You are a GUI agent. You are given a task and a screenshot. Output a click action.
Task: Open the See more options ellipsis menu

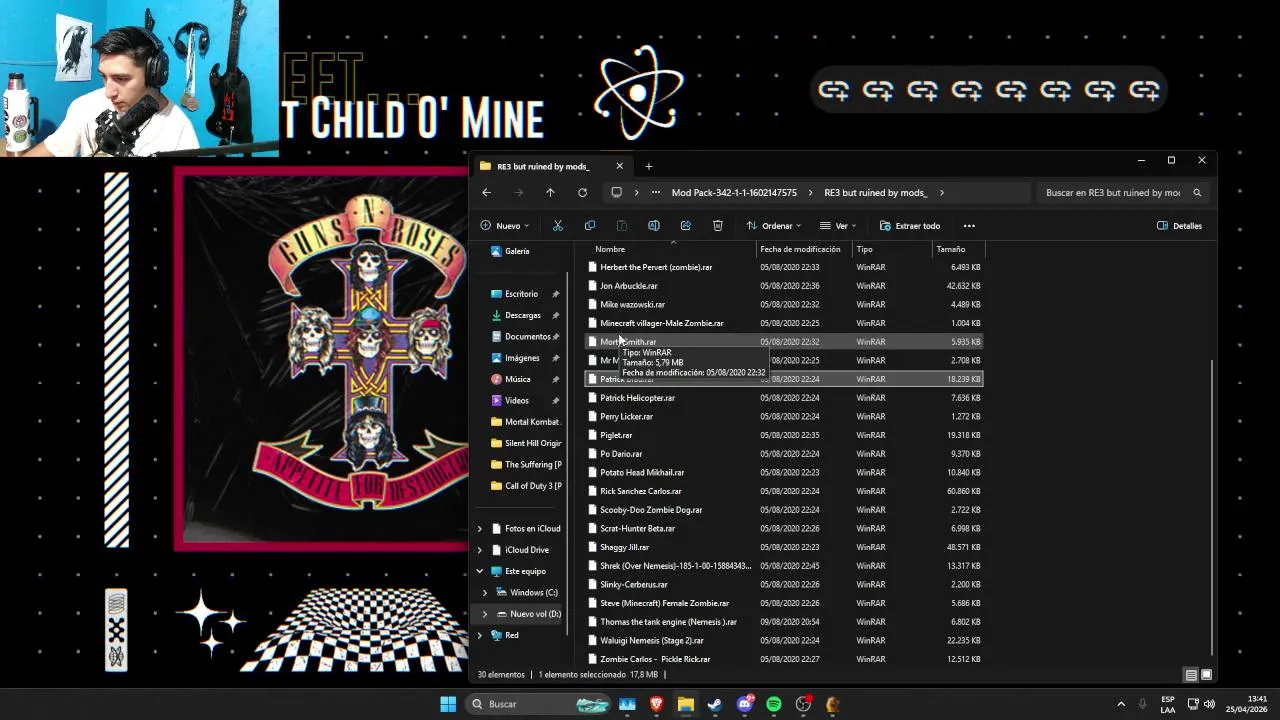pyautogui.click(x=969, y=226)
